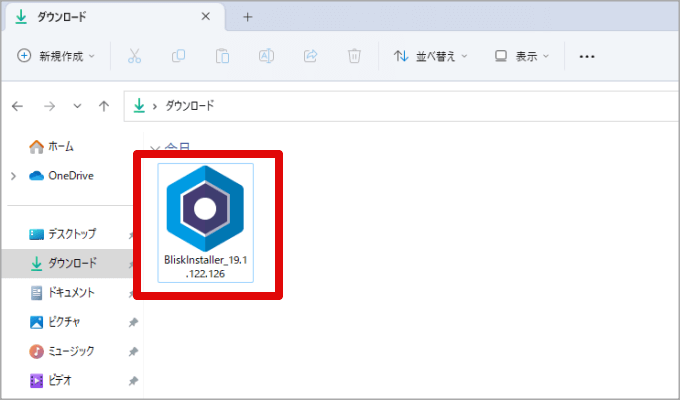Click the pin icon beside ピクチャ
Viewport: 680px width, 400px height.
[133, 322]
